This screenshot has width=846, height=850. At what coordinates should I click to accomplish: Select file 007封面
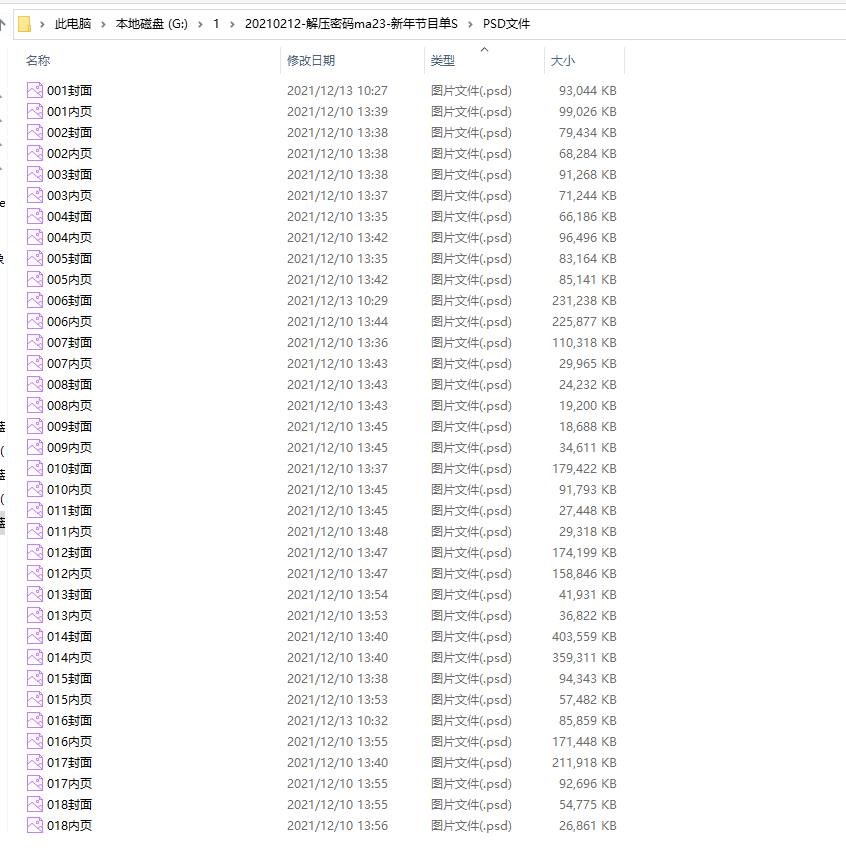point(69,343)
